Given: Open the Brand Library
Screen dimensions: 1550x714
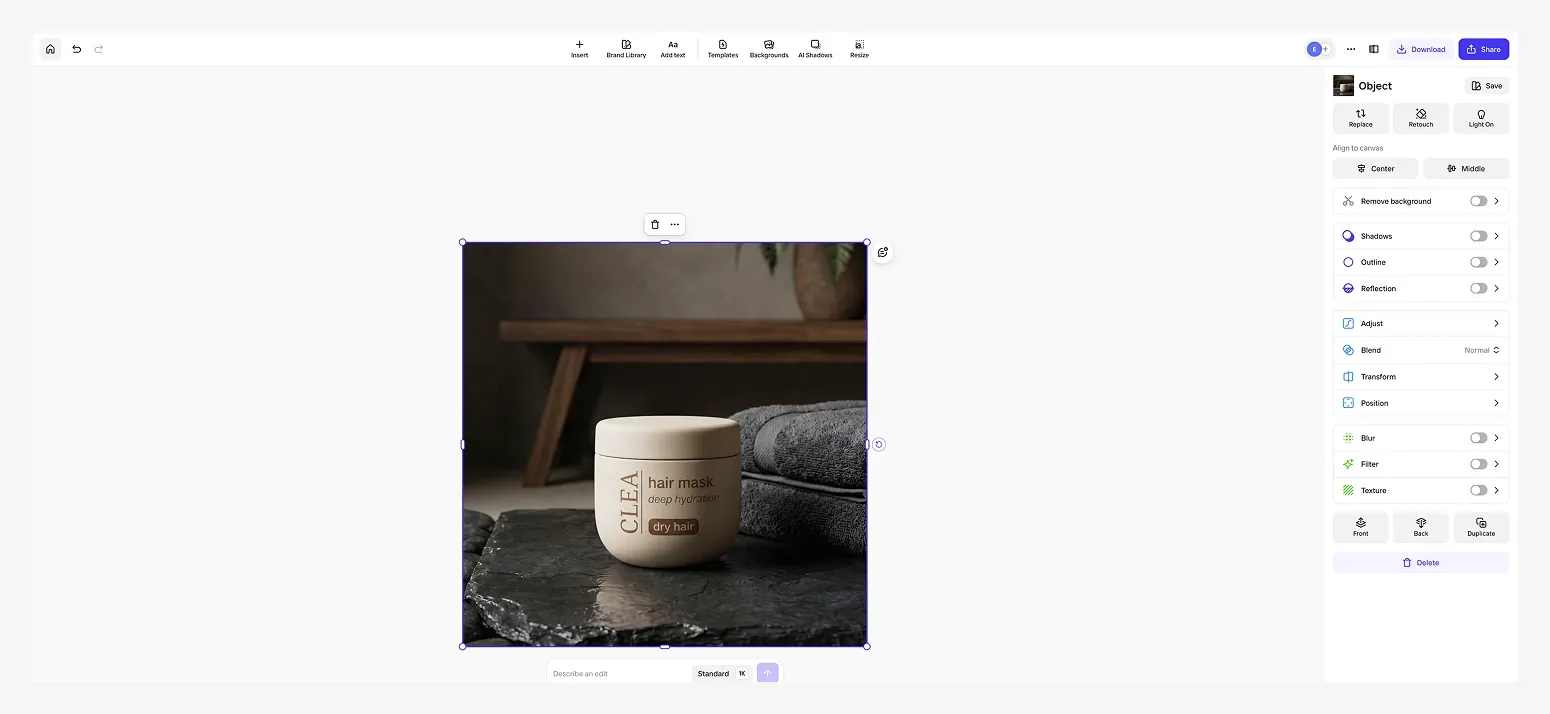Looking at the screenshot, I should [x=626, y=49].
